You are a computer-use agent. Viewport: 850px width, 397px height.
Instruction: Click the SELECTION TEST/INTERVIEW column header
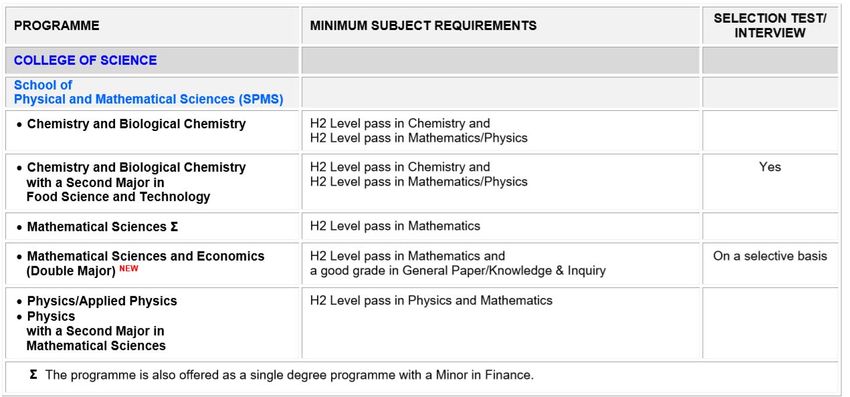coord(770,25)
